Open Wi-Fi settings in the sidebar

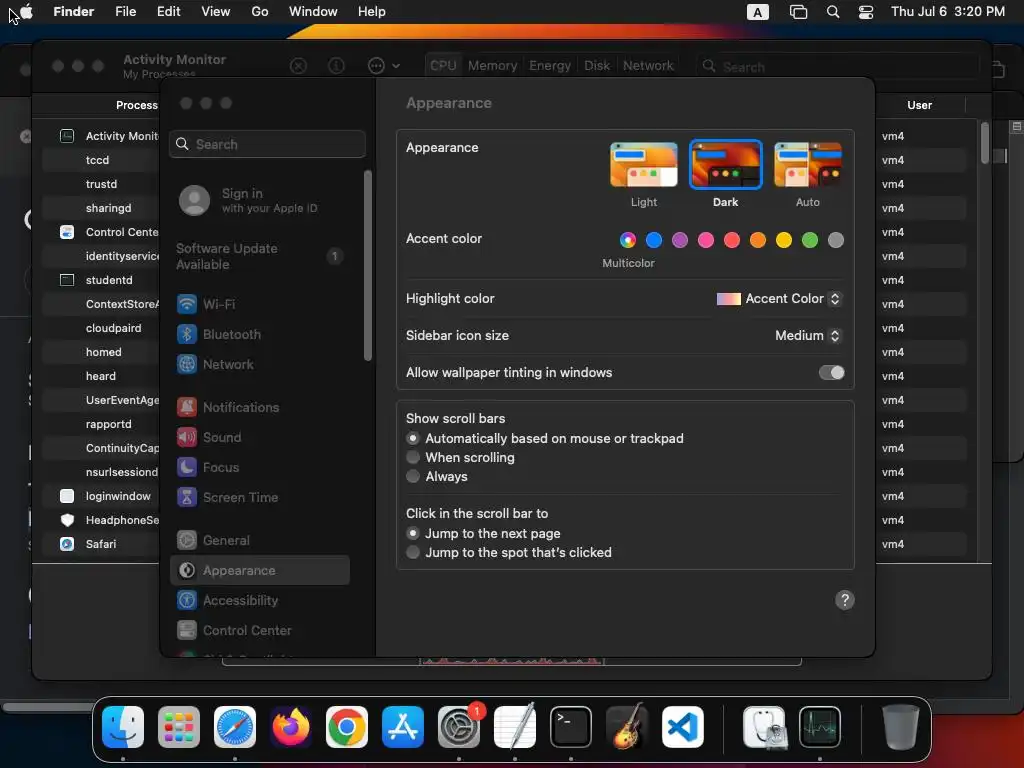pos(261,304)
